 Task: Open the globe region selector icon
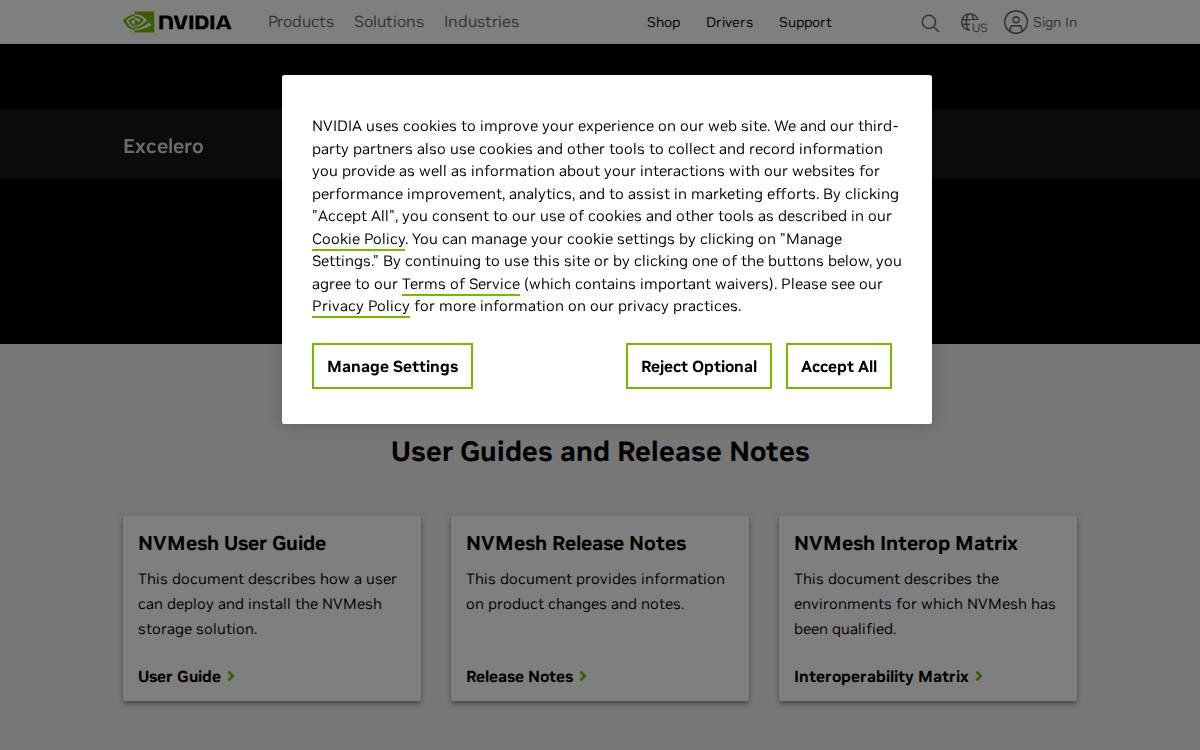pyautogui.click(x=969, y=21)
